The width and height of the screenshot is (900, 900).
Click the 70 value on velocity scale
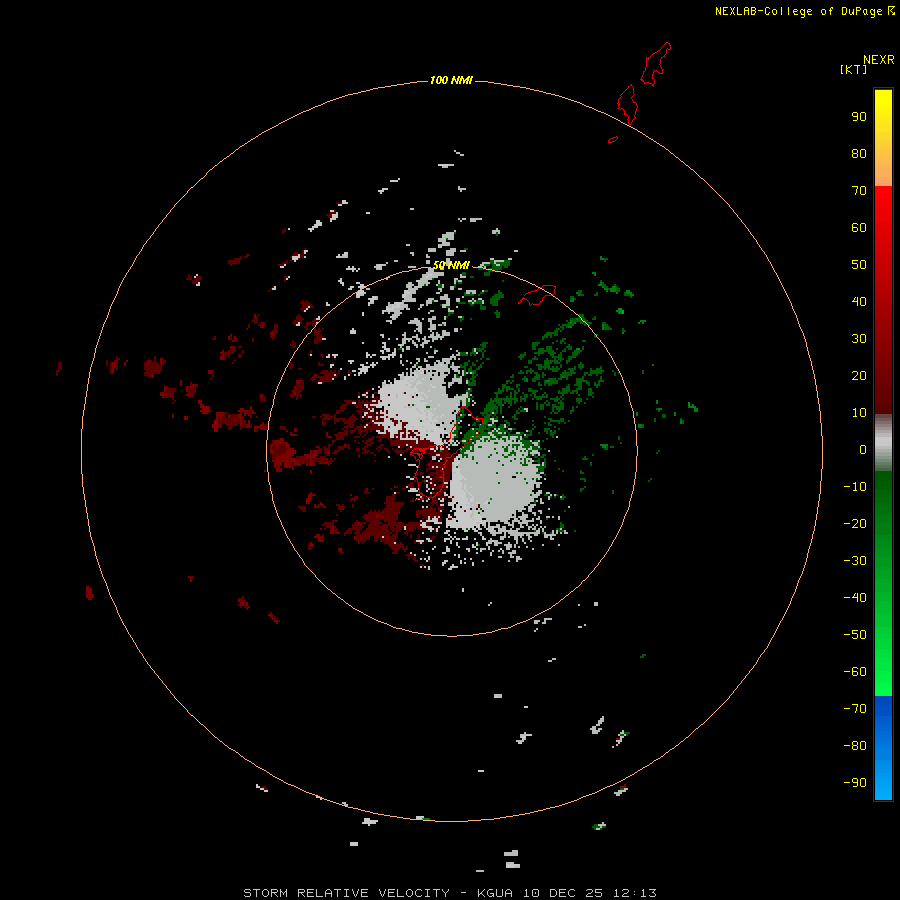pyautogui.click(x=859, y=191)
